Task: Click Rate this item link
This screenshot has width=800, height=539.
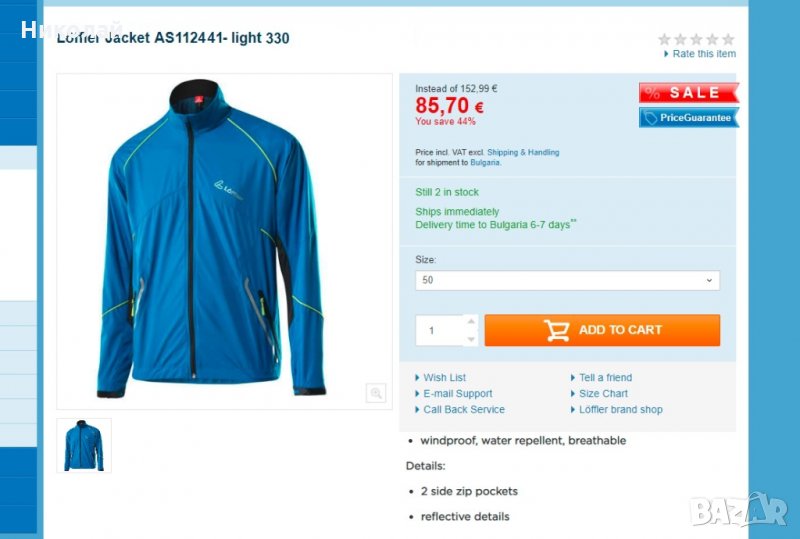Action: coord(704,54)
